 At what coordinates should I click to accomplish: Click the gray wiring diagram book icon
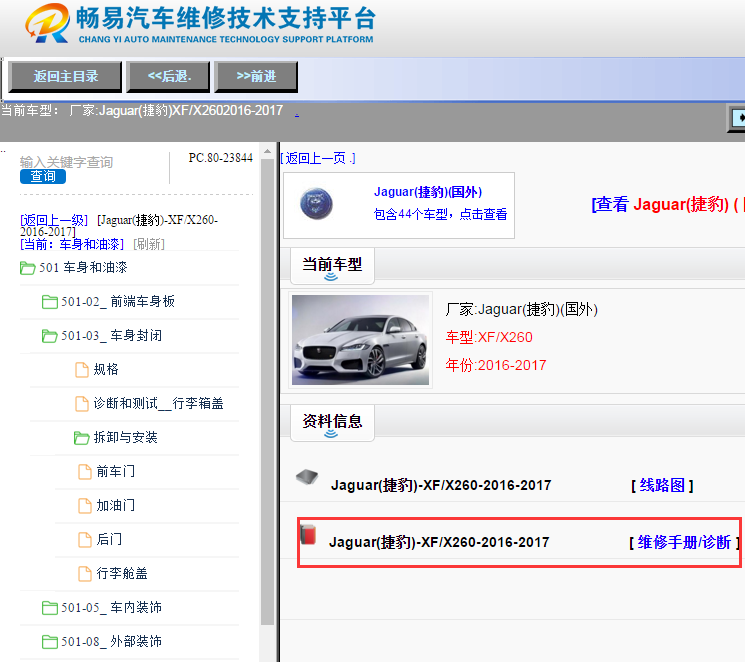click(307, 477)
